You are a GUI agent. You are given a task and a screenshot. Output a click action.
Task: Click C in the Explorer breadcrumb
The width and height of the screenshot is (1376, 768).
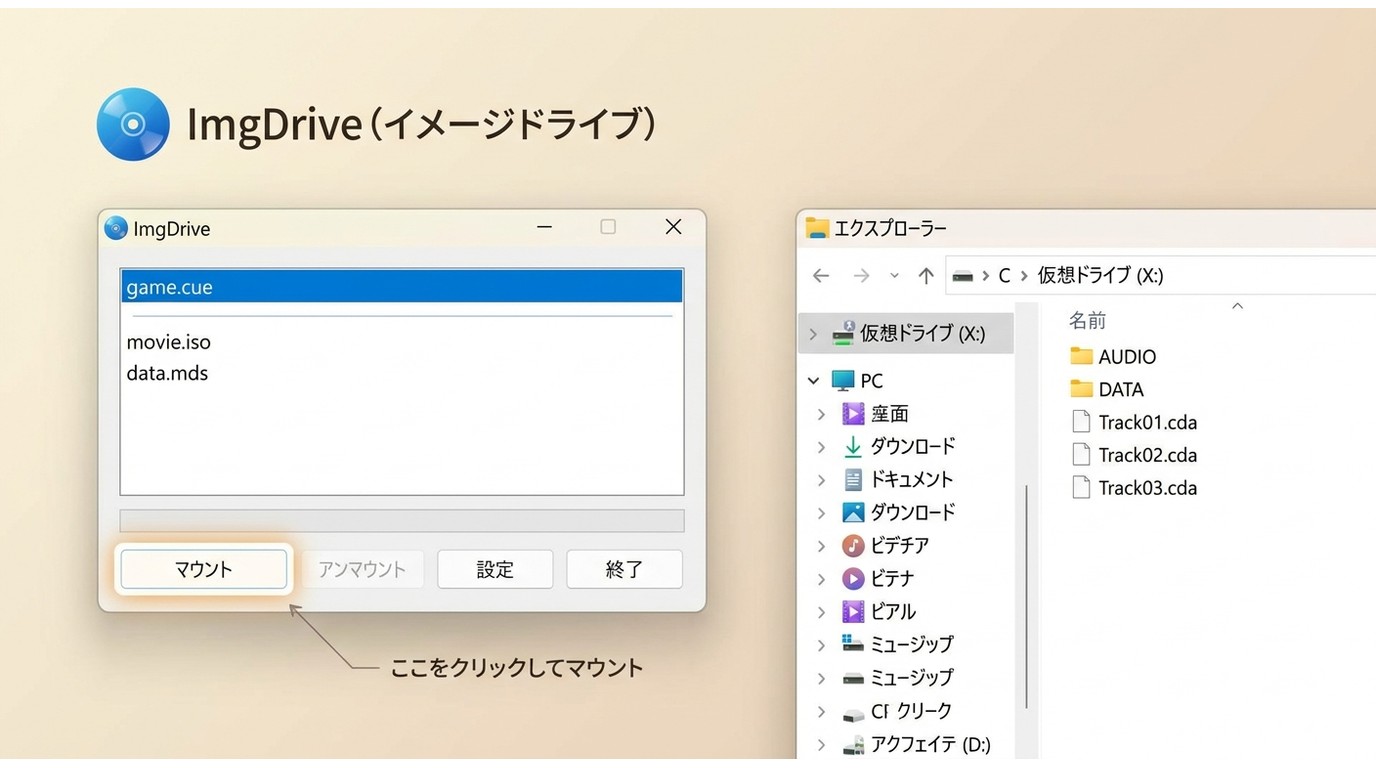point(1004,276)
